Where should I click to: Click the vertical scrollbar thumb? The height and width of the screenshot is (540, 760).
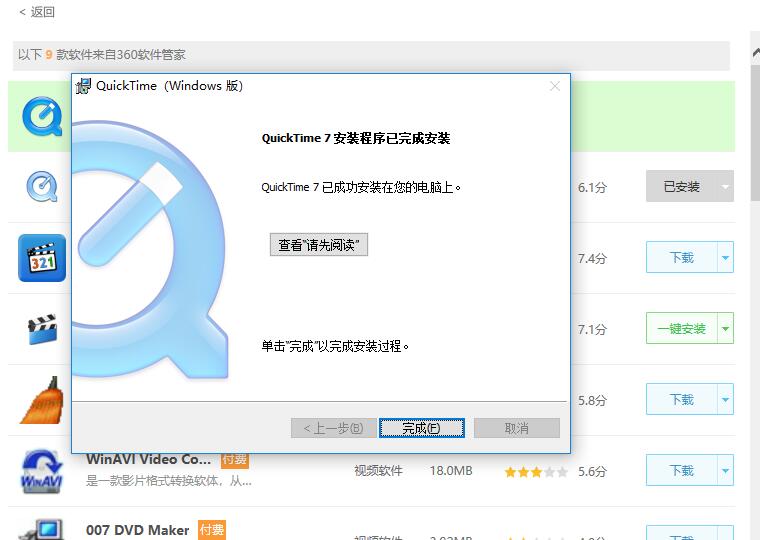click(756, 131)
